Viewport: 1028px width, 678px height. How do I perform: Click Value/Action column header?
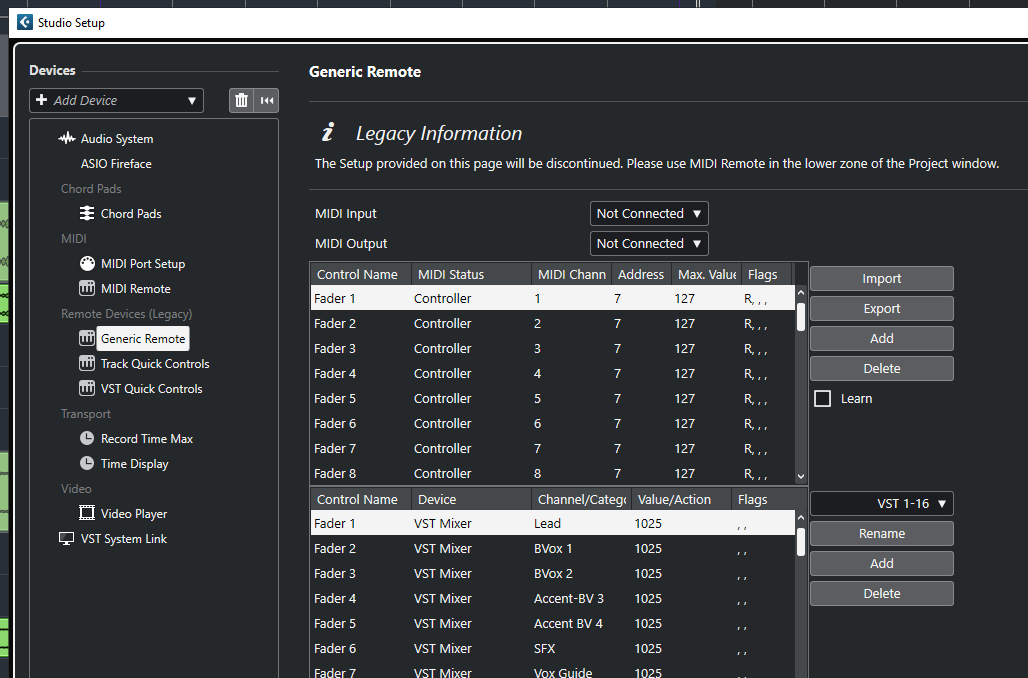(681, 499)
